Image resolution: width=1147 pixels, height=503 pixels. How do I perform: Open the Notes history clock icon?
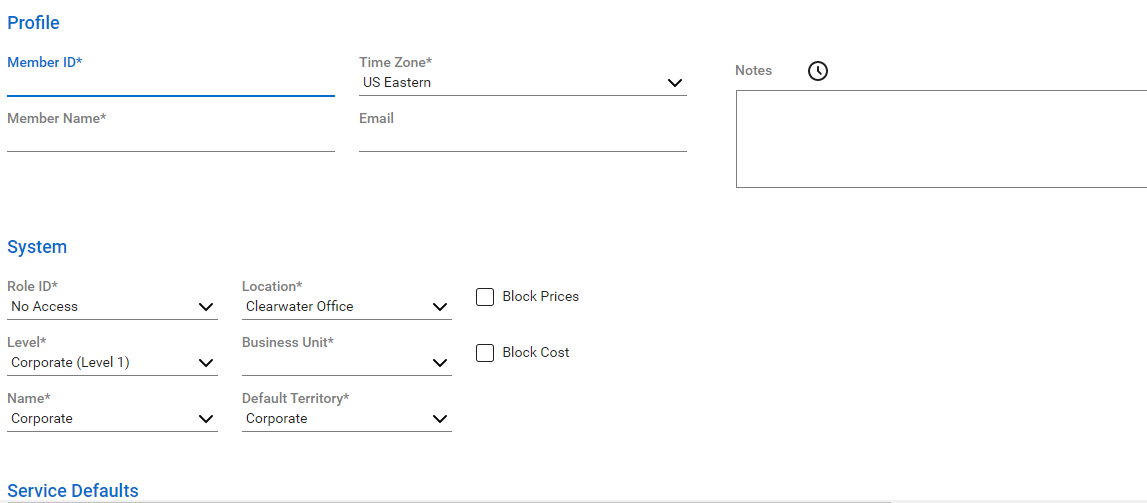point(818,71)
